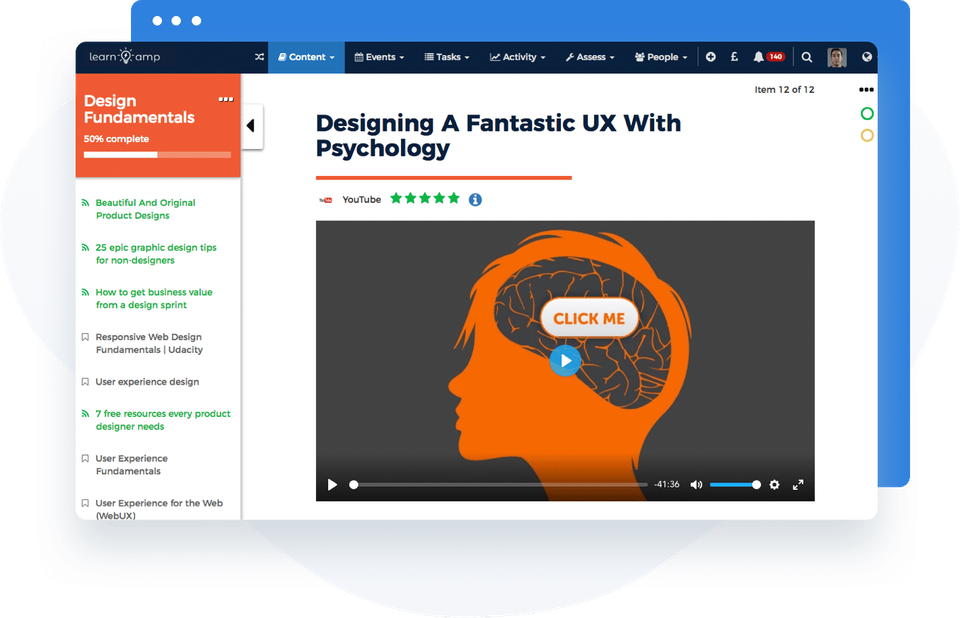Adjust the video volume slider

(735, 484)
